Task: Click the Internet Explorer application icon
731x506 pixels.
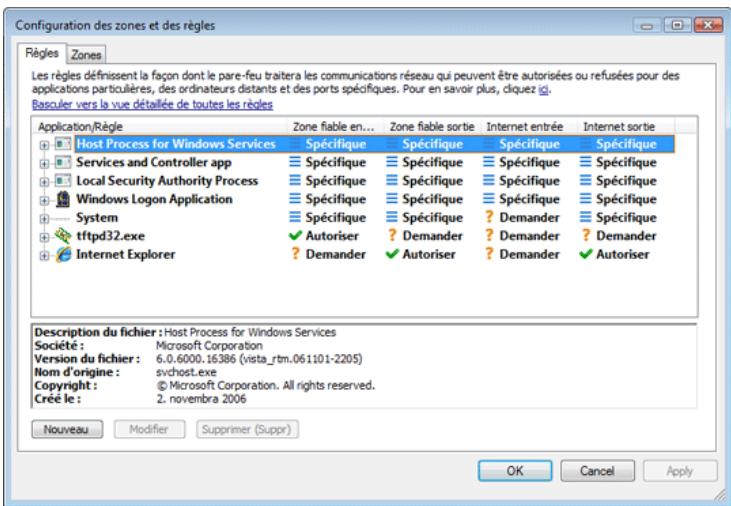Action: point(63,255)
